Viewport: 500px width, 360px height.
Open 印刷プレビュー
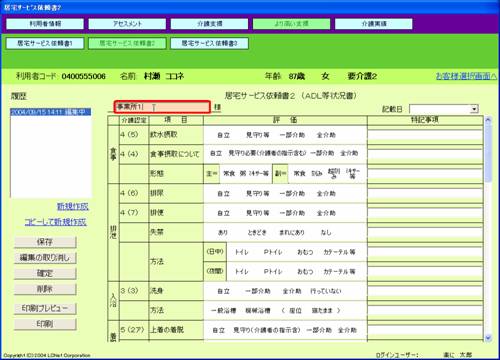coord(45,308)
